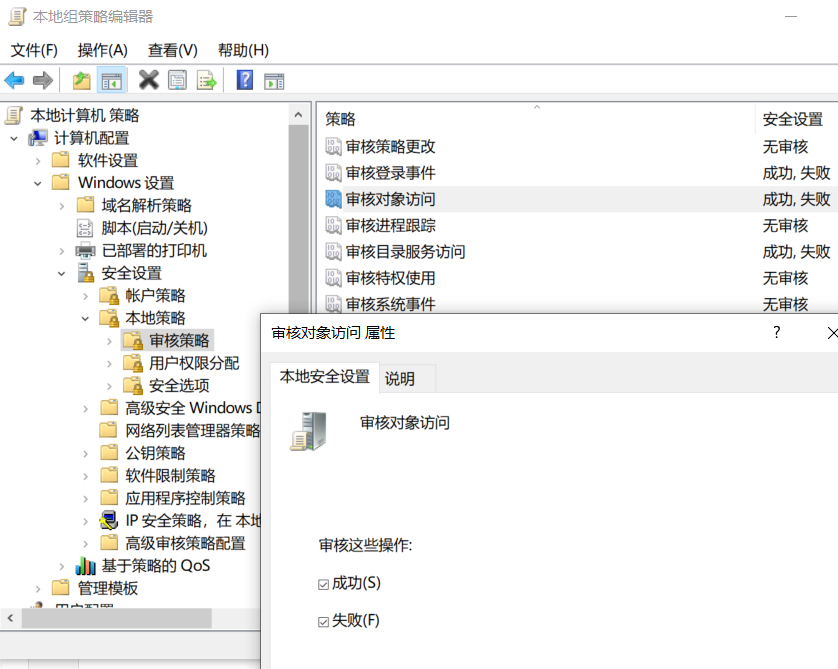The width and height of the screenshot is (838, 669).
Task: Click the Delete X icon in the toolbar
Action: pos(149,80)
